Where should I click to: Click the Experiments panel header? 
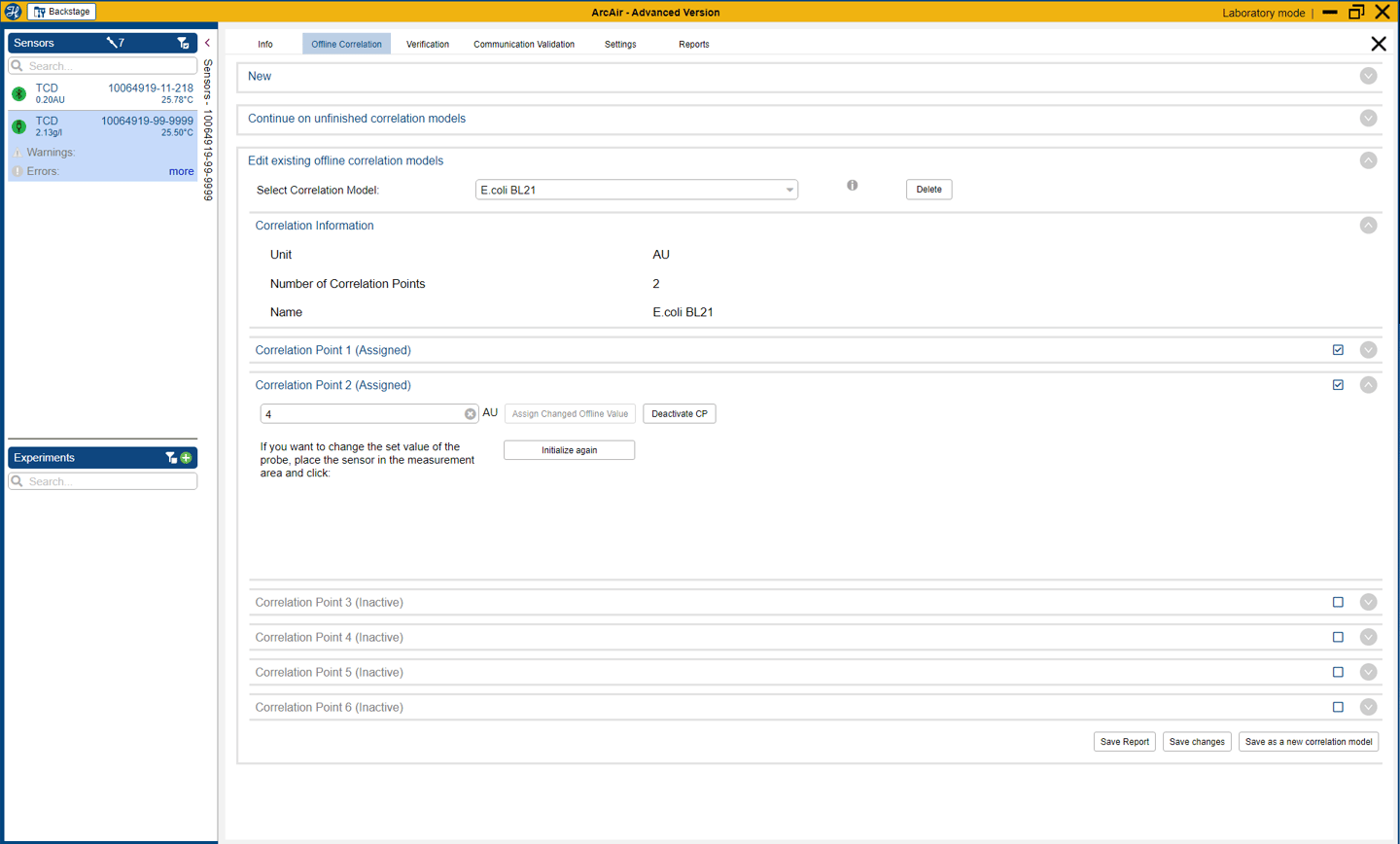pyautogui.click(x=103, y=457)
